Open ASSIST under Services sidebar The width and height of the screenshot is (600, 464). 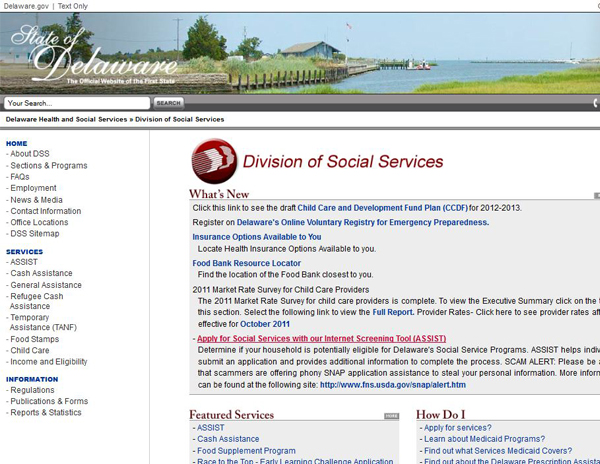(24, 262)
